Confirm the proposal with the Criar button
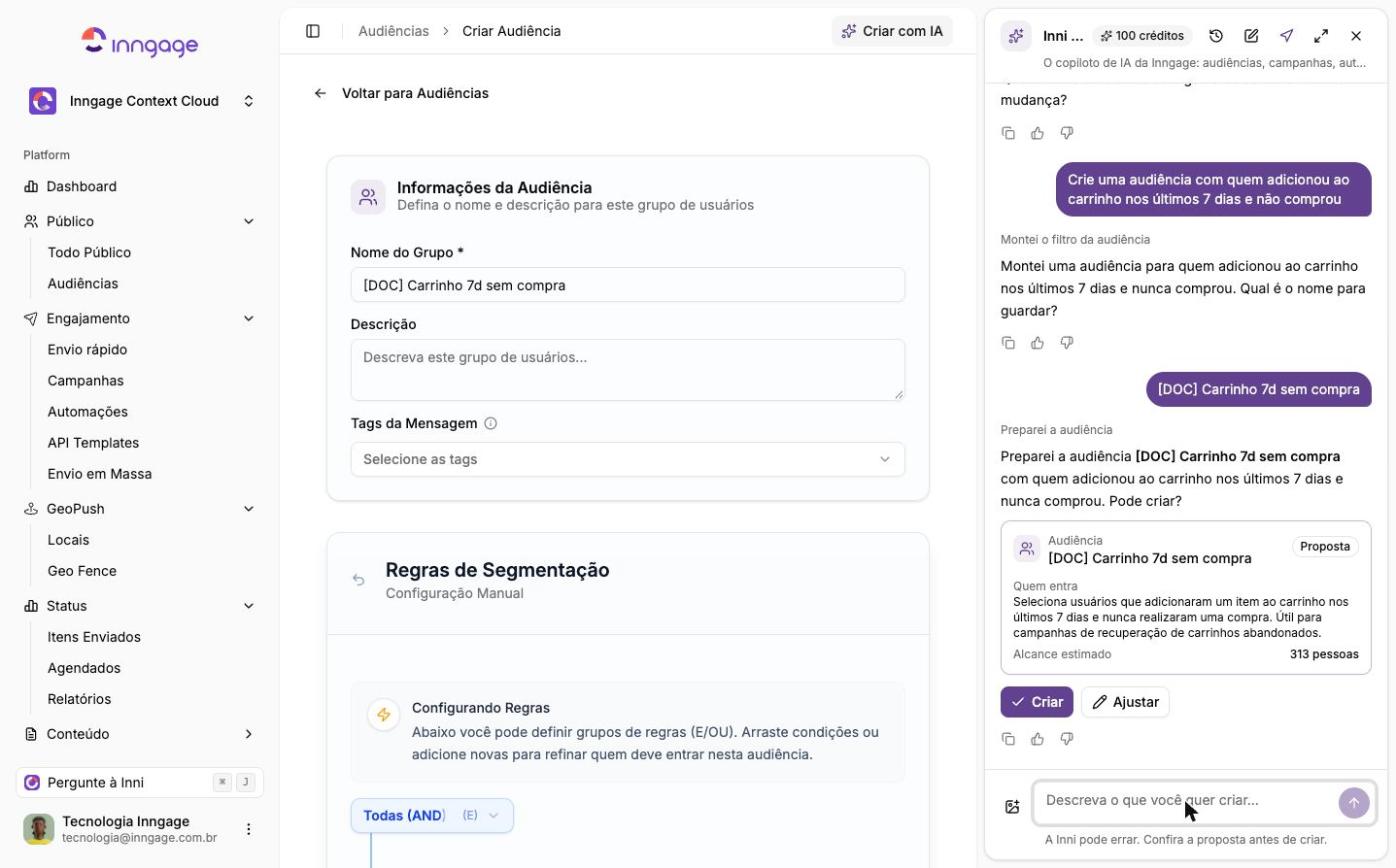The image size is (1396, 868). pos(1037,702)
